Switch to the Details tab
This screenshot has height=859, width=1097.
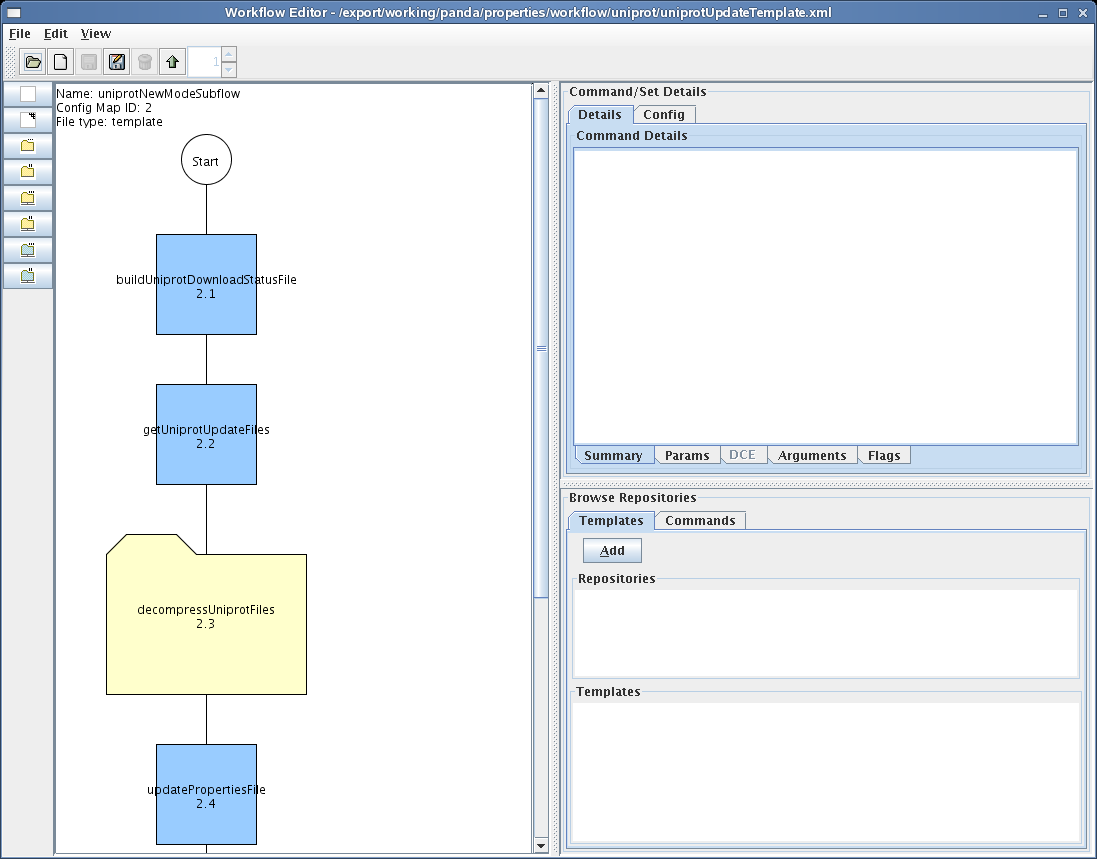600,115
